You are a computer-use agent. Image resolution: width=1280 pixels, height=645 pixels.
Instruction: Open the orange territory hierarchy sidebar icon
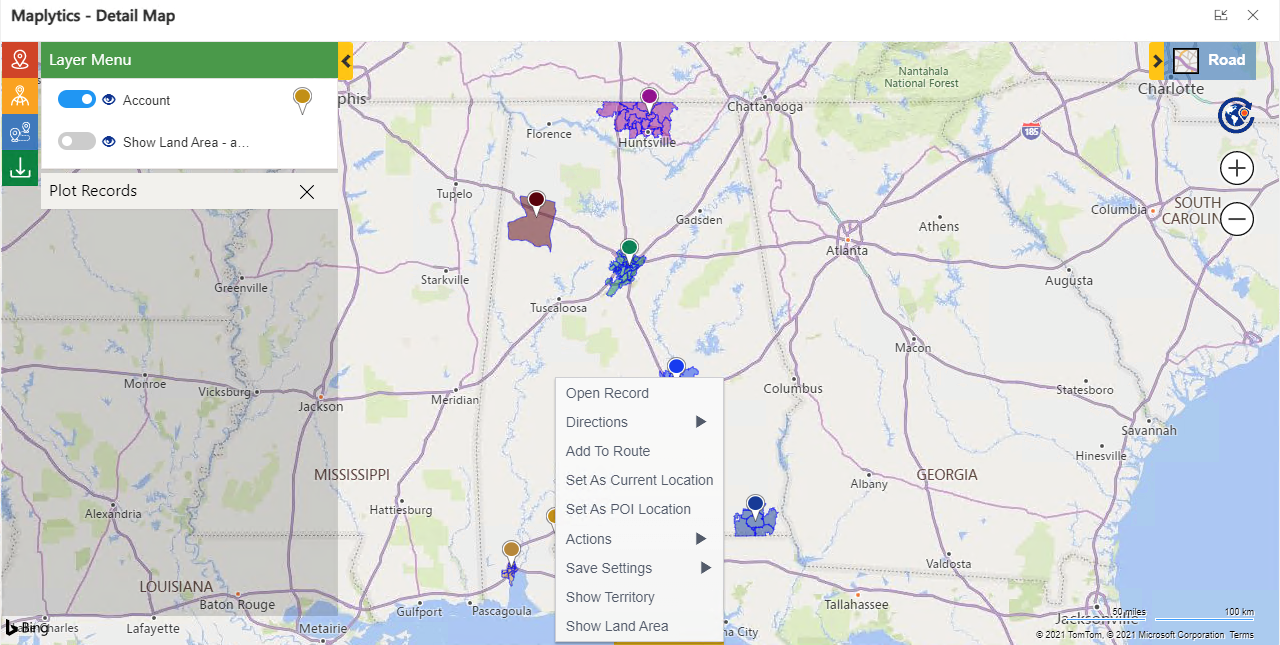pyautogui.click(x=19, y=96)
